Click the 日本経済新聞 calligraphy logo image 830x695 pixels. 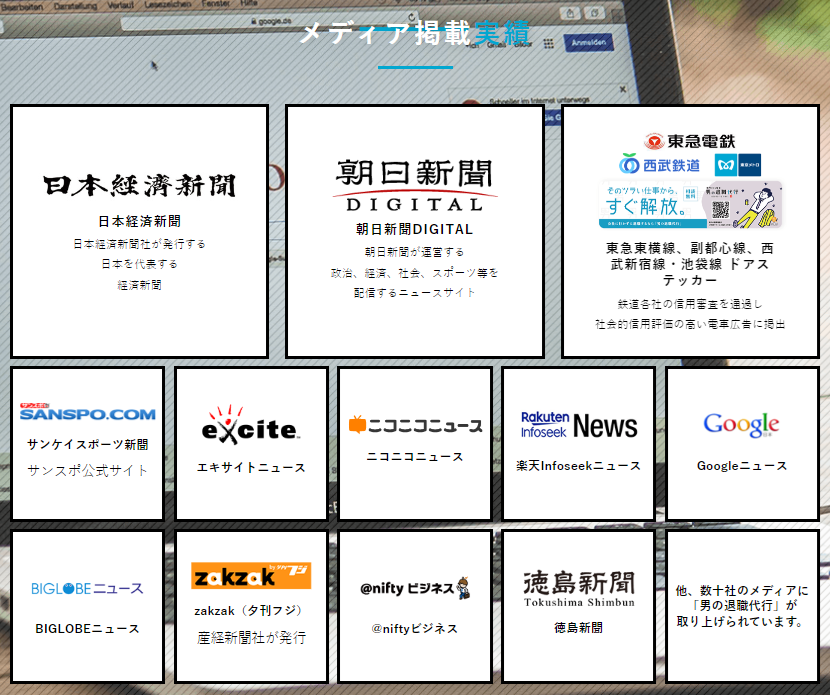click(x=140, y=186)
